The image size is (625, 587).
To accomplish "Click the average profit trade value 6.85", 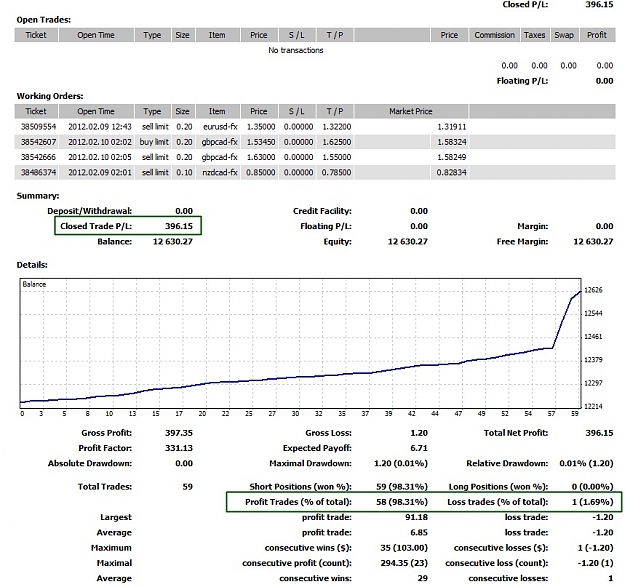I will (419, 533).
